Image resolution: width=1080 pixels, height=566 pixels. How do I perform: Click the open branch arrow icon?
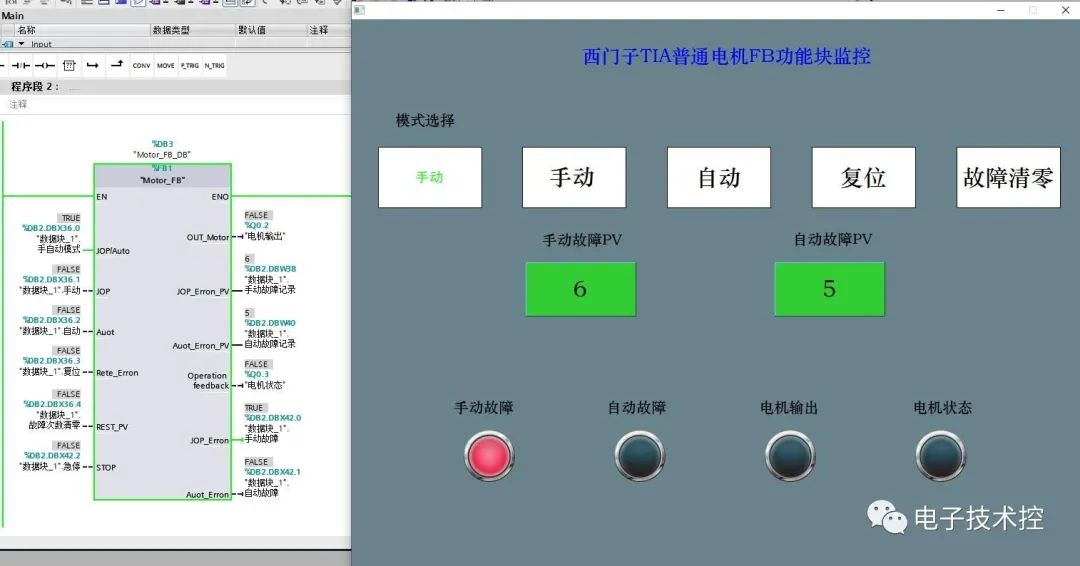point(92,65)
